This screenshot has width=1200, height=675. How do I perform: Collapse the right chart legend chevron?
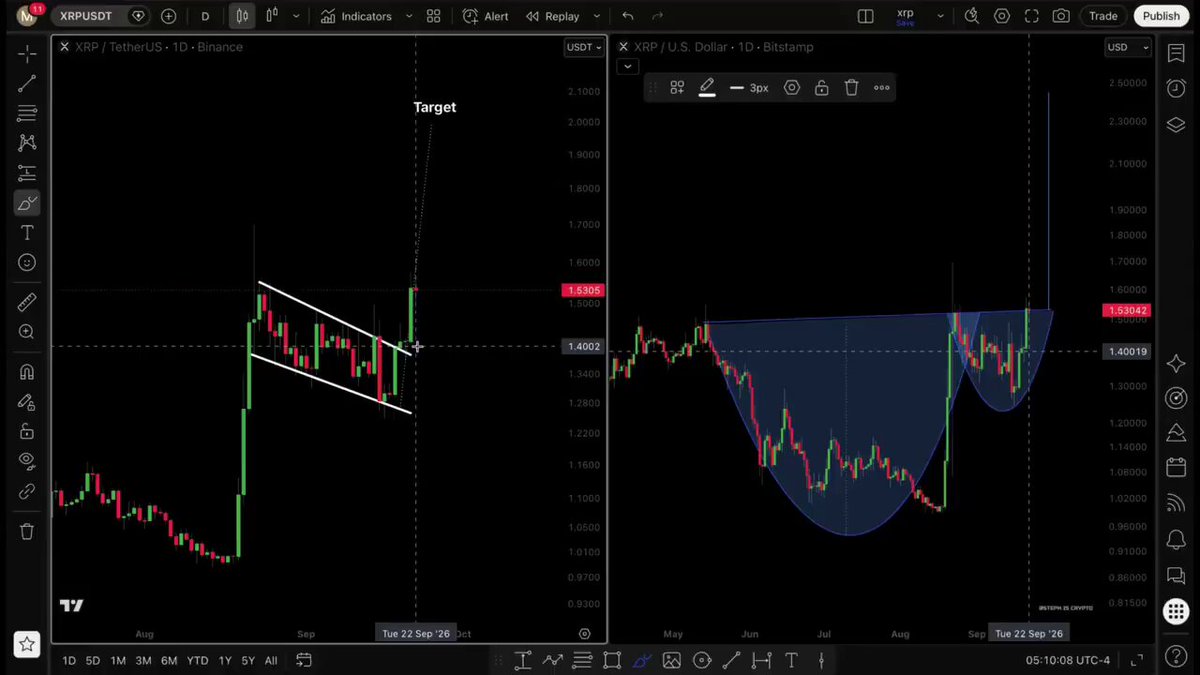point(627,67)
